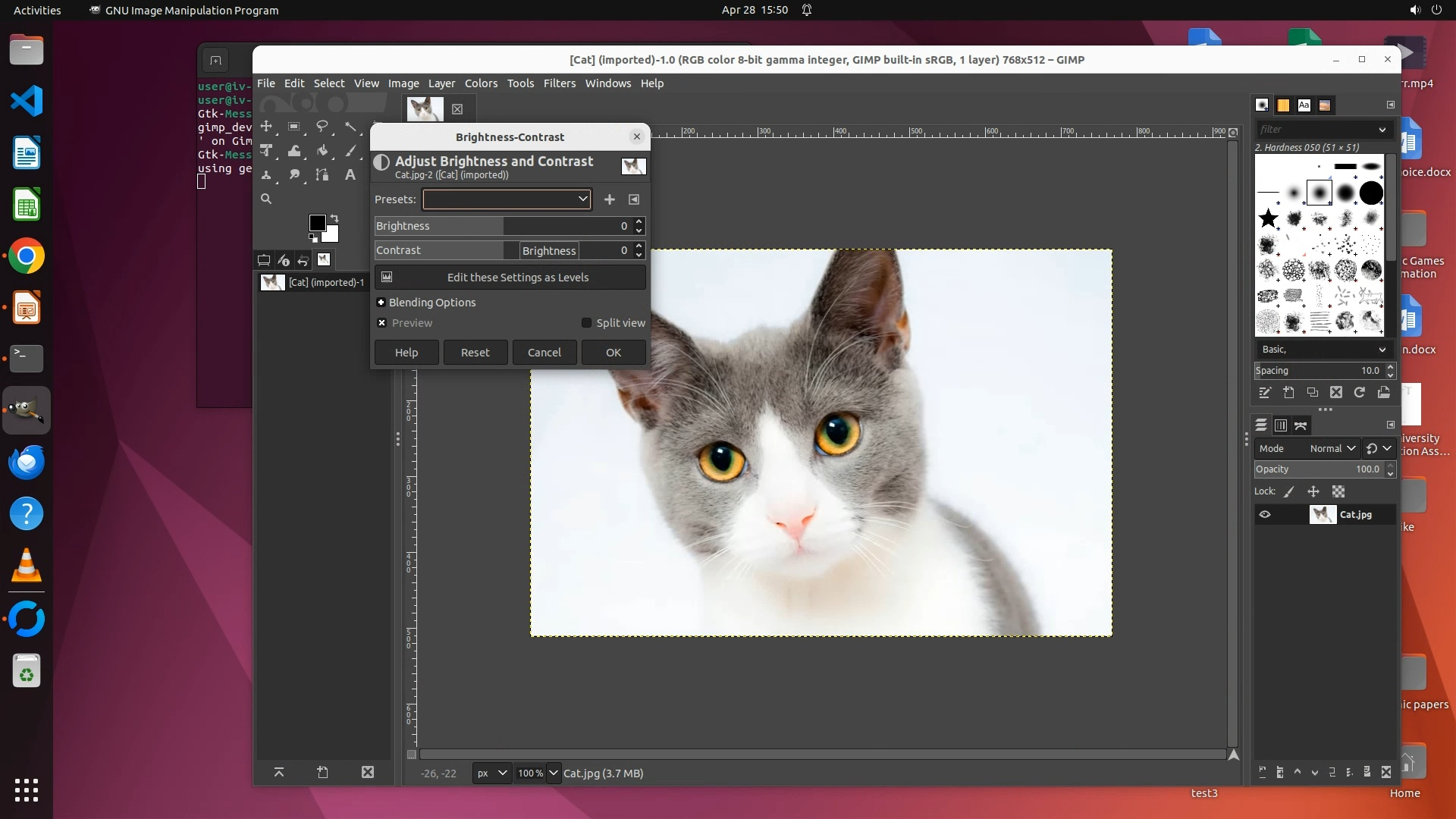Select the Free Select lasso tool

click(x=322, y=127)
